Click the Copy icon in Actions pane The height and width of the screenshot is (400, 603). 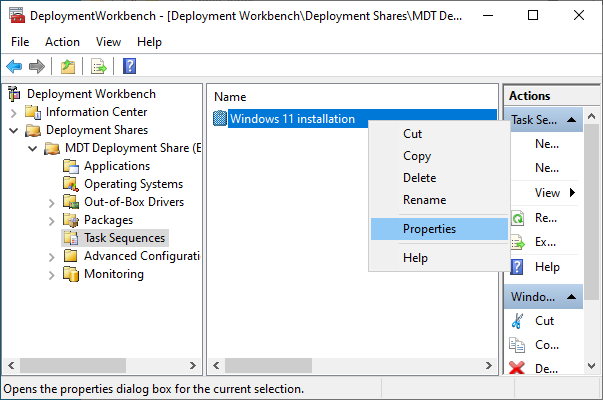(x=517, y=345)
